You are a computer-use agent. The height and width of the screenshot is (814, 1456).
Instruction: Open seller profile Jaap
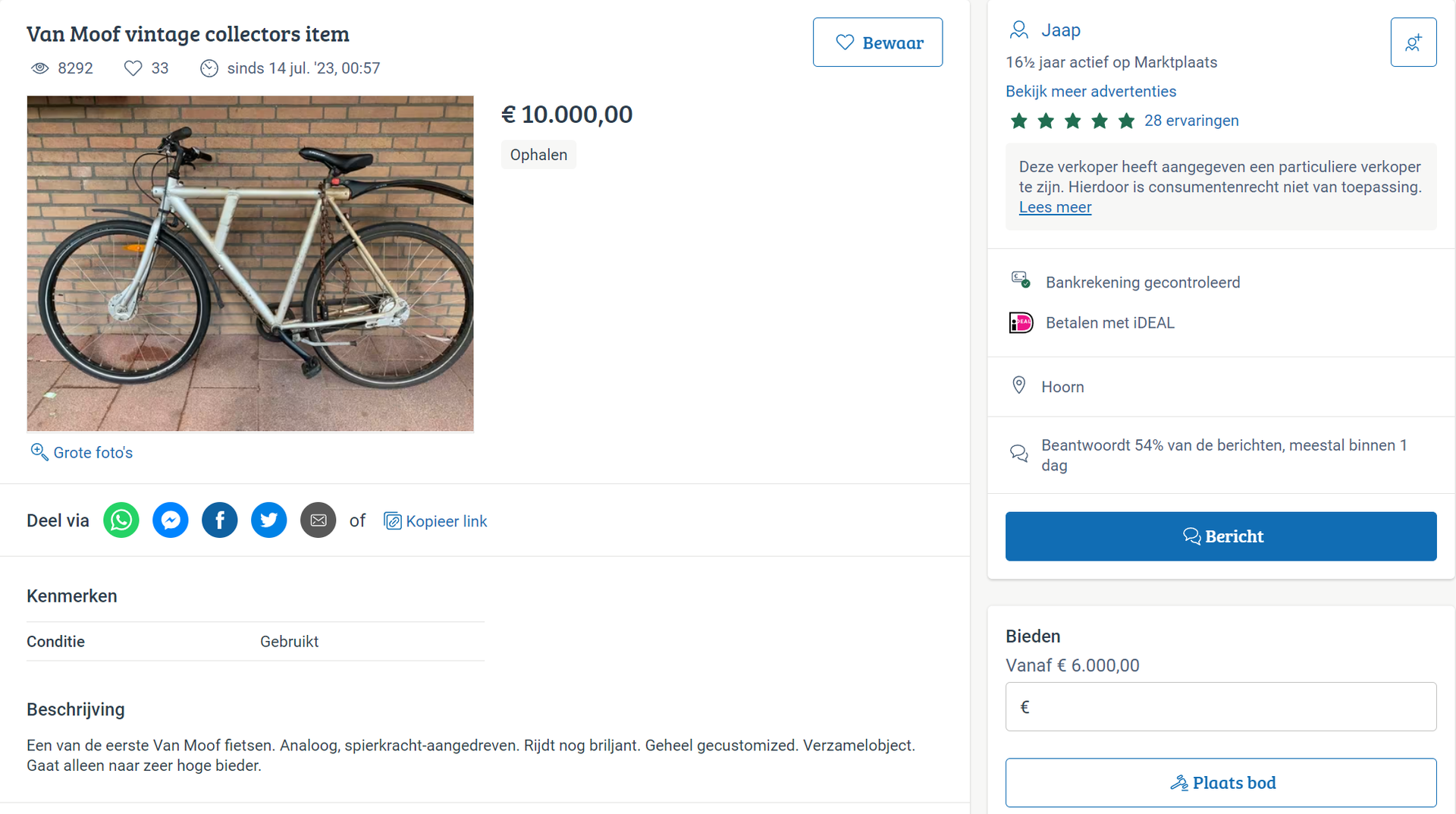point(1060,30)
